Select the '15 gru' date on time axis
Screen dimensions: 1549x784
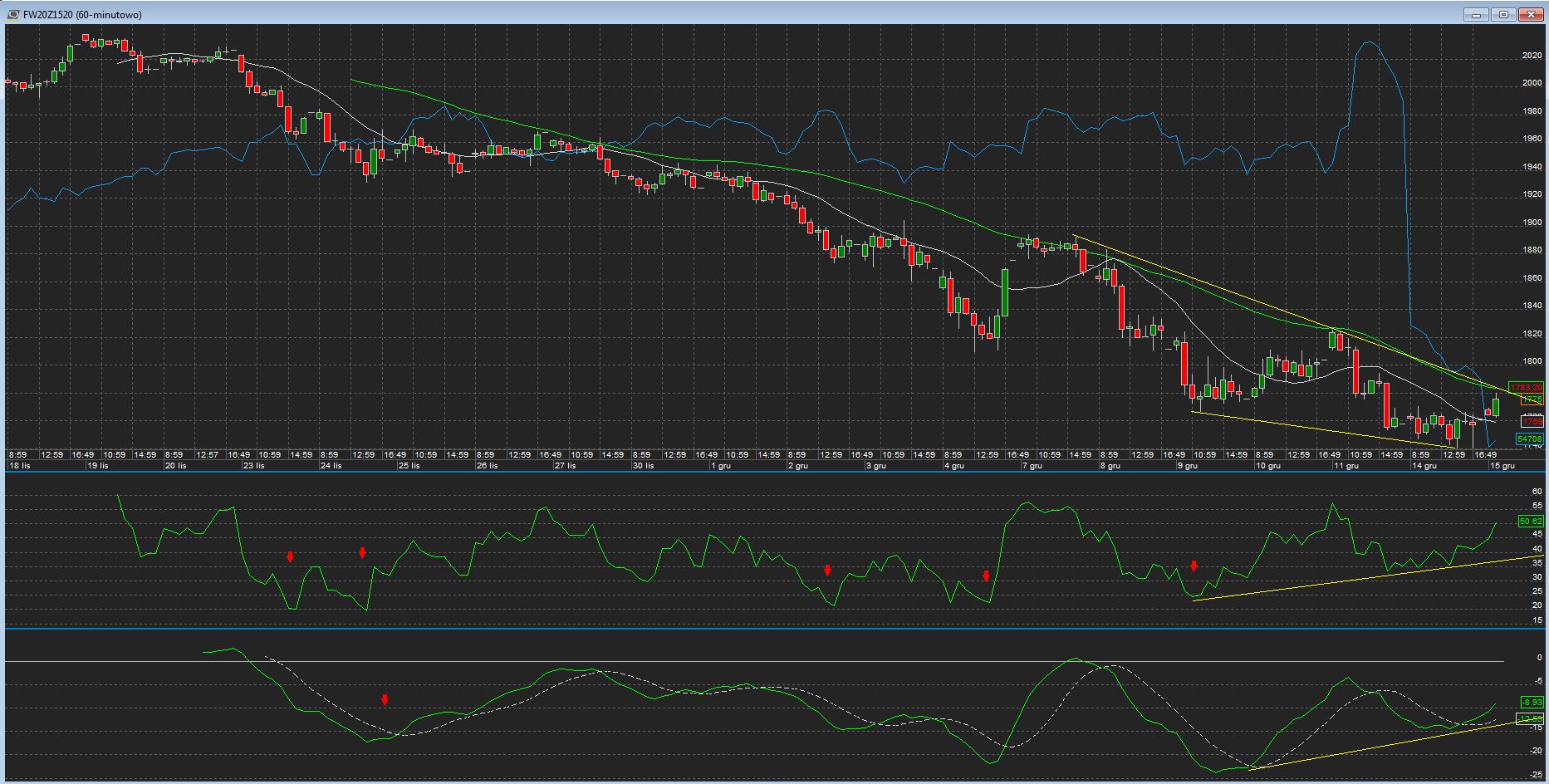1502,466
